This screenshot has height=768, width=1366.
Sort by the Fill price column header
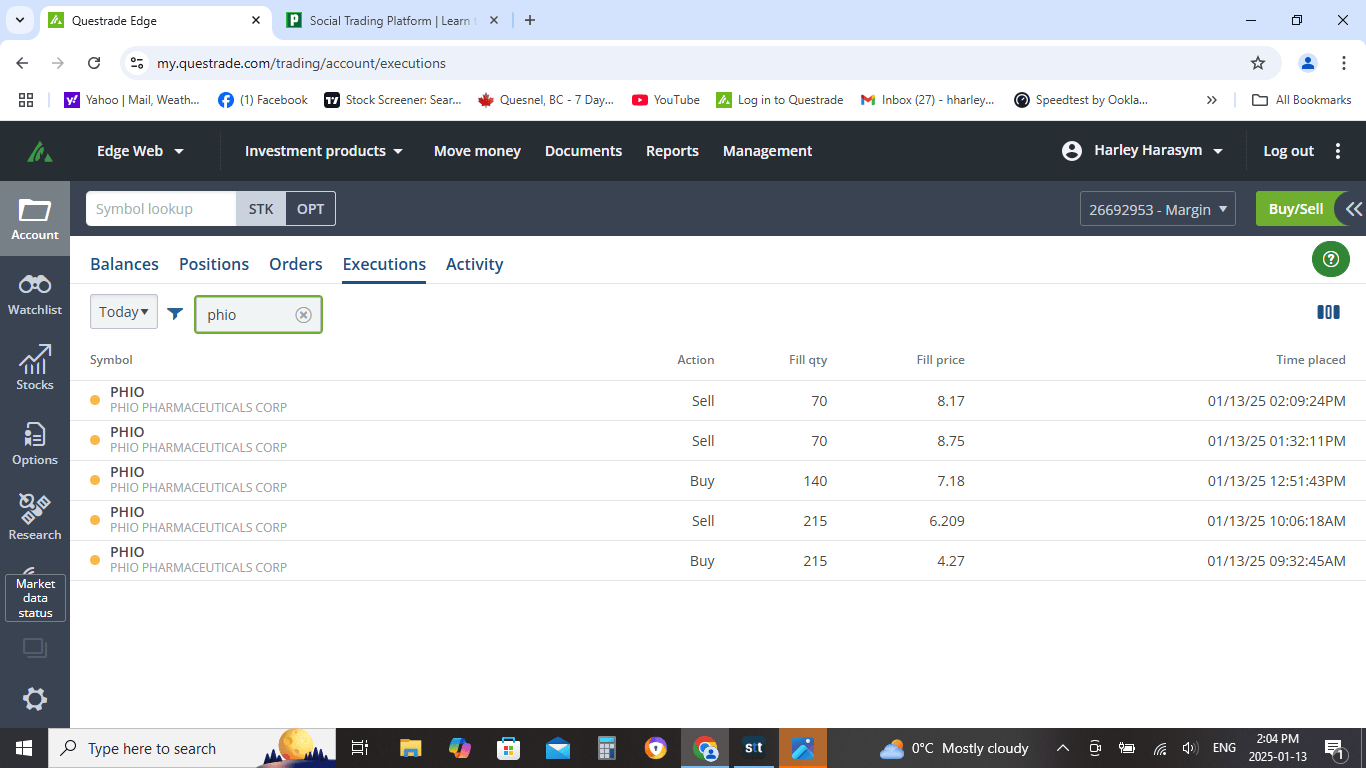tap(940, 360)
